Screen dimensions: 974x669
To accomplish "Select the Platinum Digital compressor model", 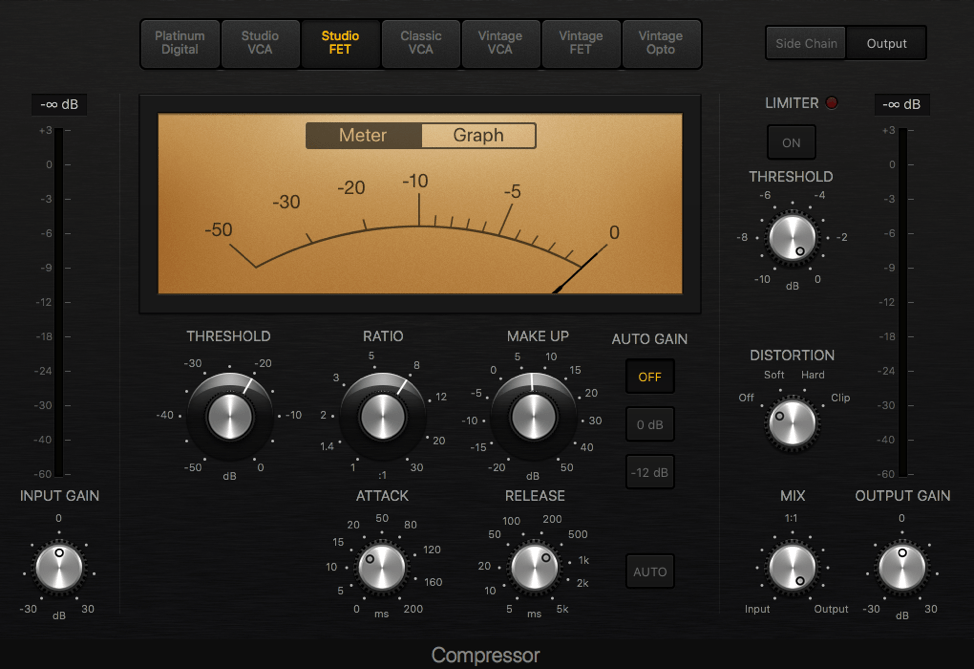I will [180, 43].
